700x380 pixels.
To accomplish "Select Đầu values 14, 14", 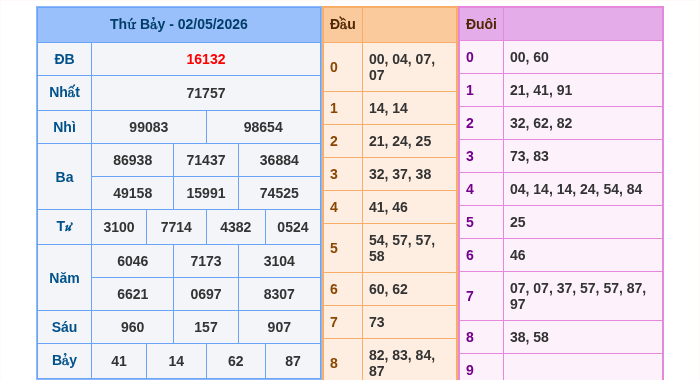I will click(x=388, y=108).
